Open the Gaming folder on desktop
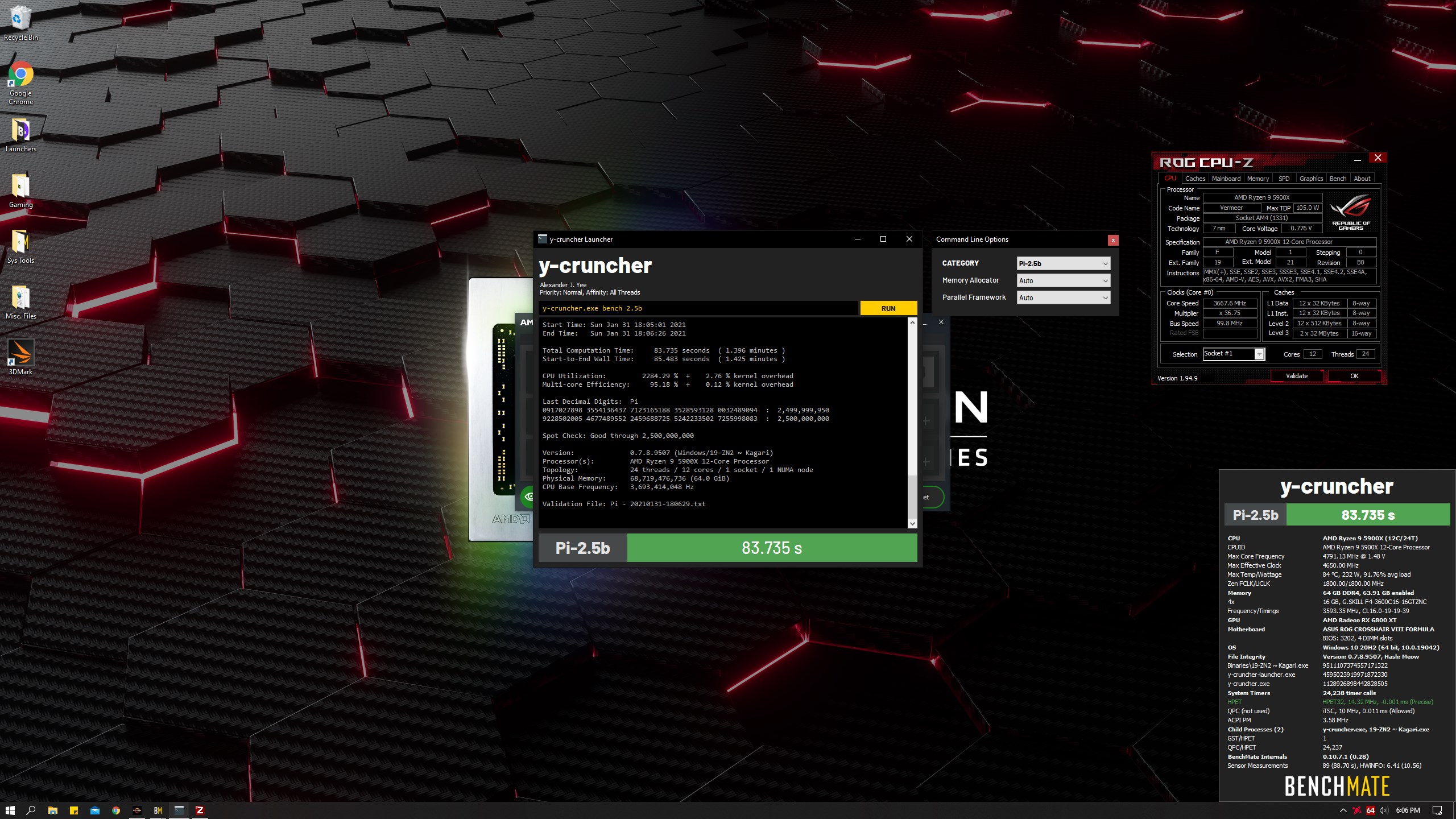This screenshot has width=1456, height=819. [20, 191]
